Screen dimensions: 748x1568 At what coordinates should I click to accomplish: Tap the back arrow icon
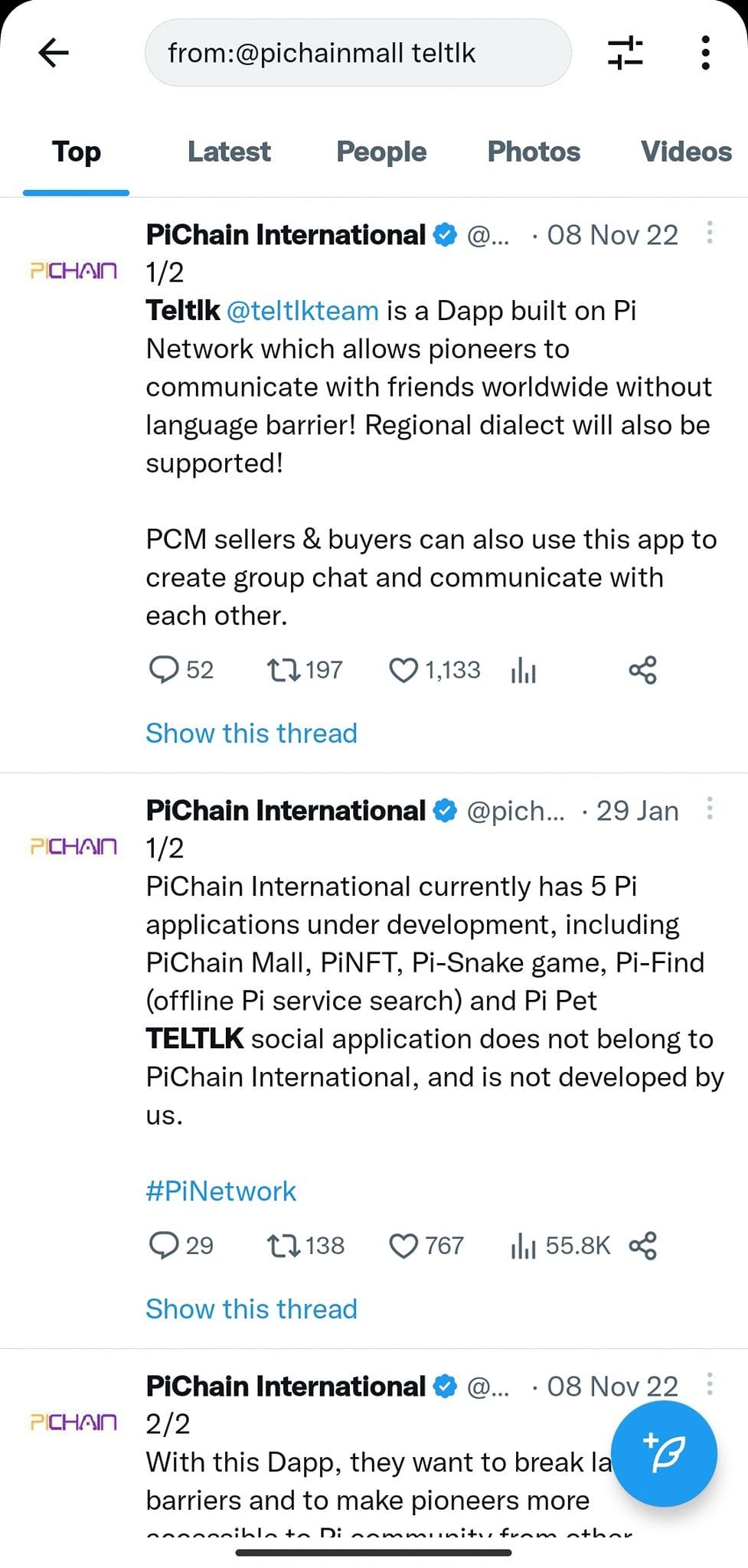54,53
